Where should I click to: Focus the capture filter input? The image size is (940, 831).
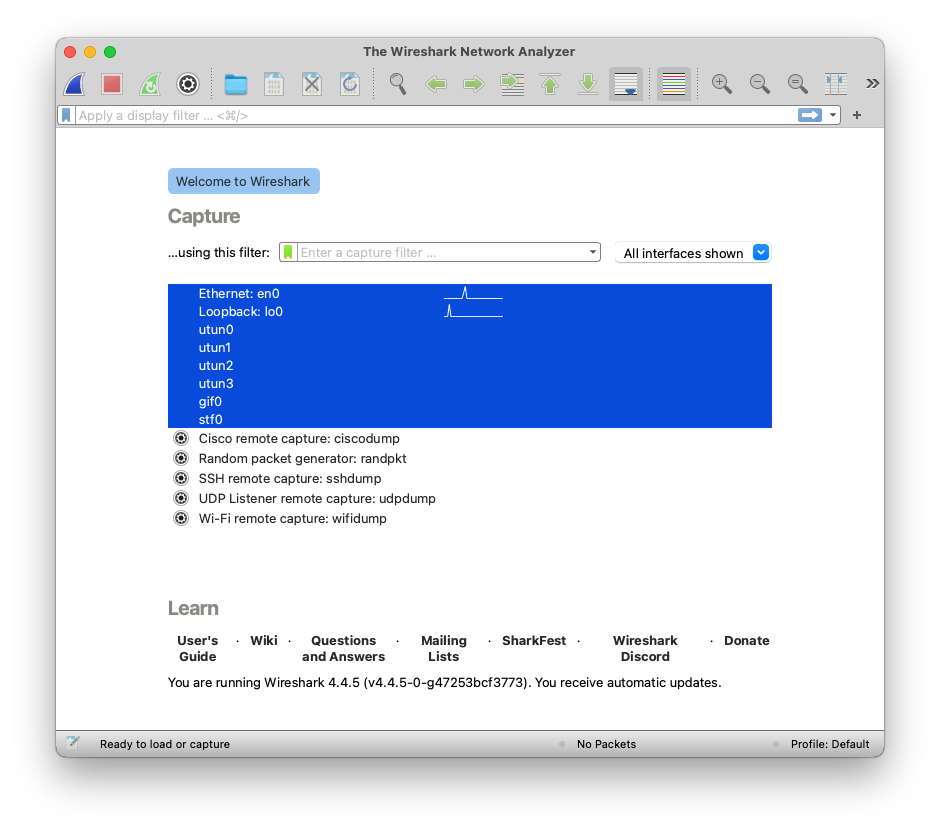coord(441,252)
